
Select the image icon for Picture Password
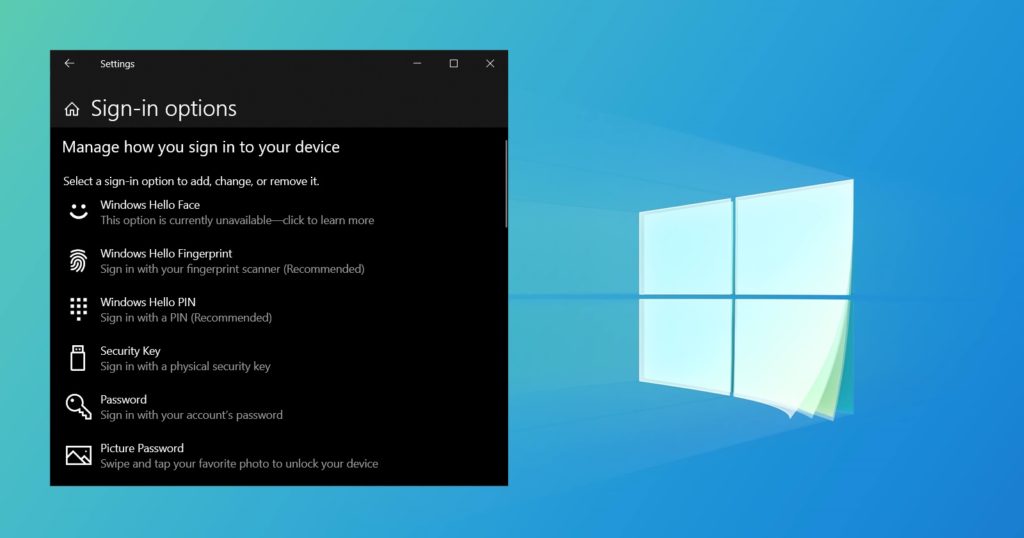(78, 455)
